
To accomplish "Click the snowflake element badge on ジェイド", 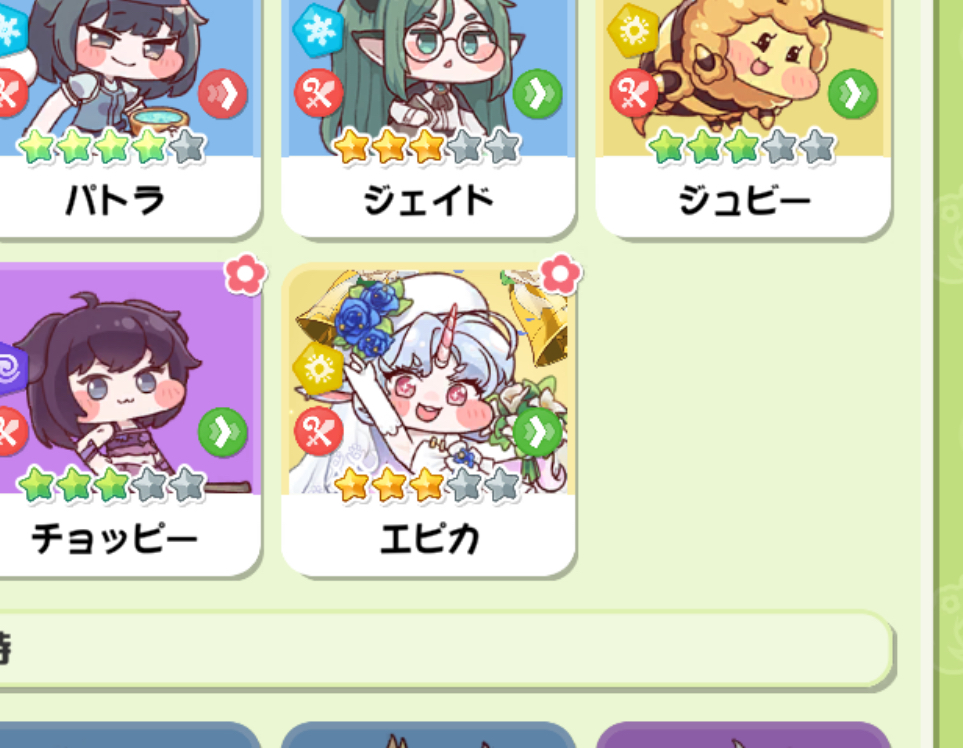I will 318,29.
